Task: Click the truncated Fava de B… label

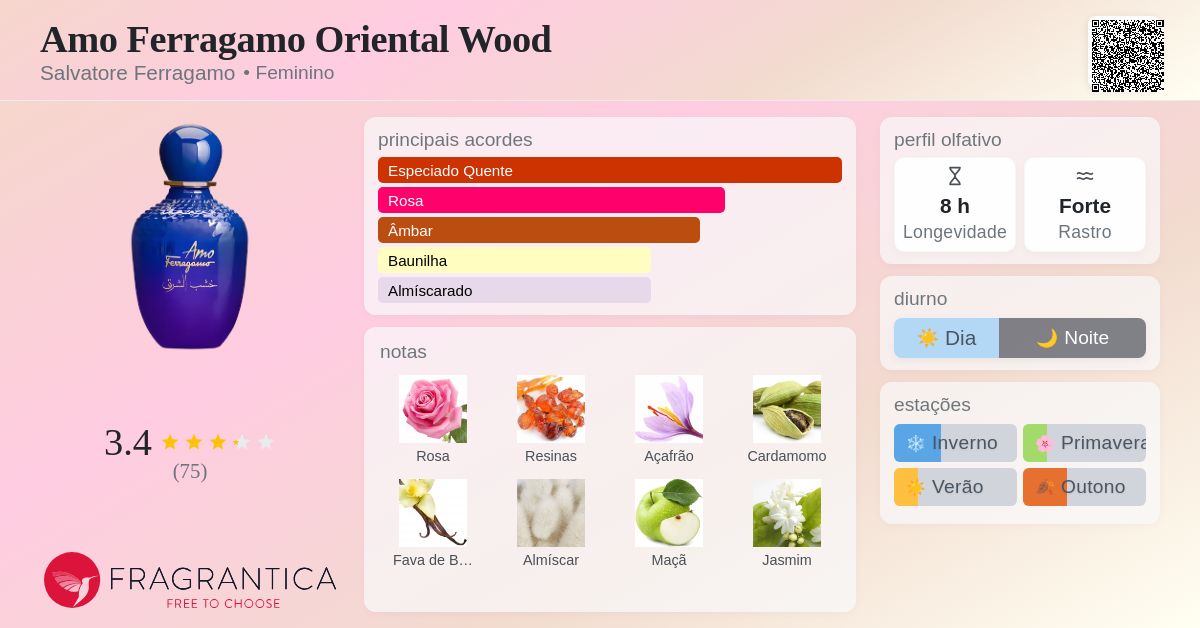Action: pyautogui.click(x=433, y=560)
